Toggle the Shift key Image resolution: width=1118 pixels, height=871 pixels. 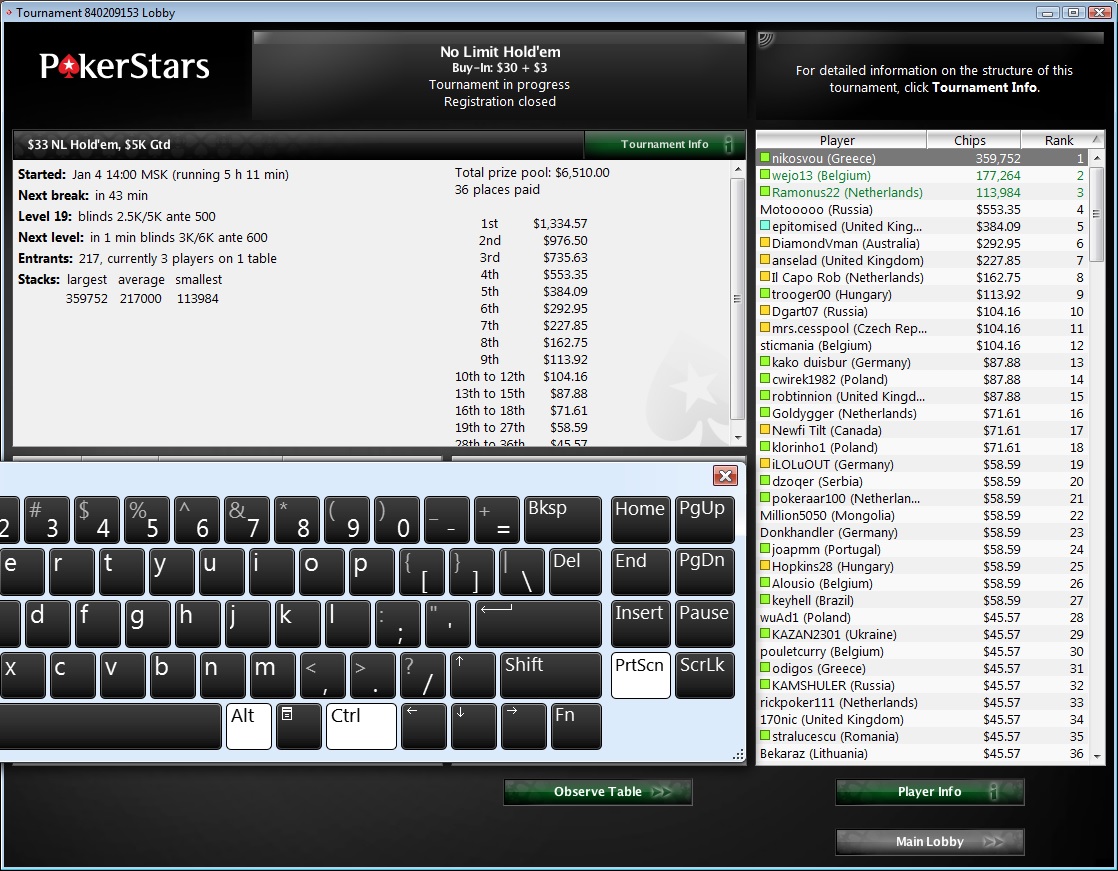(x=550, y=675)
